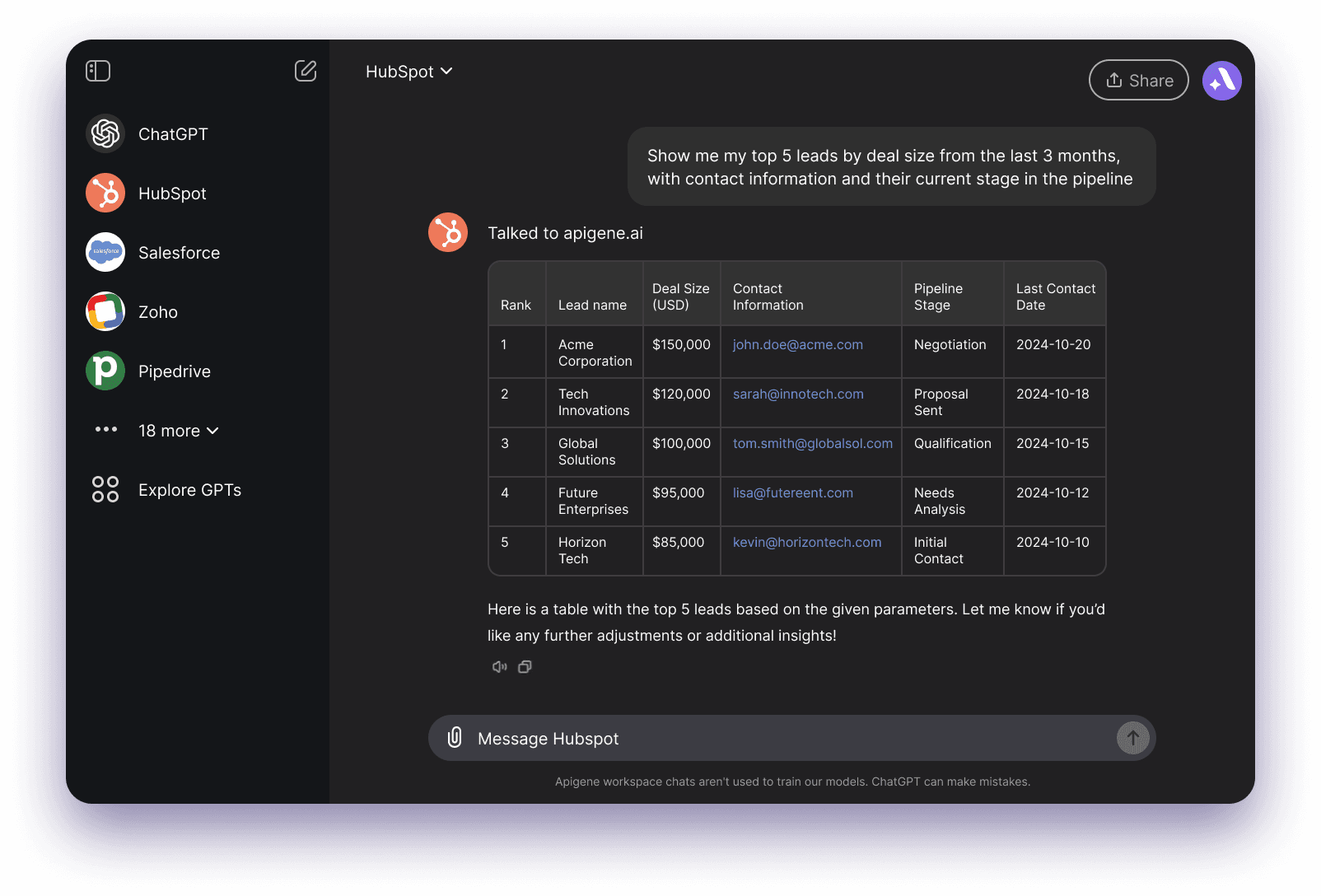The image size is (1321, 896).
Task: Select Salesforce in the sidebar
Action: pos(179,253)
